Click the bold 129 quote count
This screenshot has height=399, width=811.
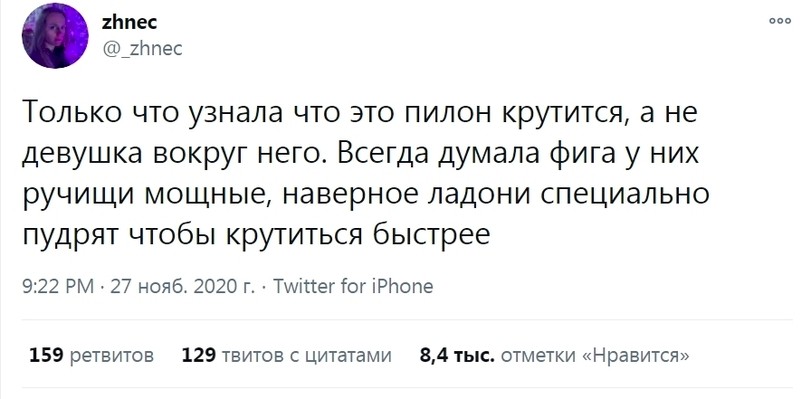click(199, 356)
